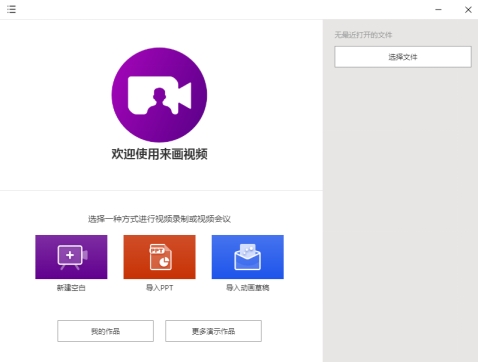Click the 导入动画草稿 label
Viewport: 478px width, 363px height.
(x=248, y=288)
